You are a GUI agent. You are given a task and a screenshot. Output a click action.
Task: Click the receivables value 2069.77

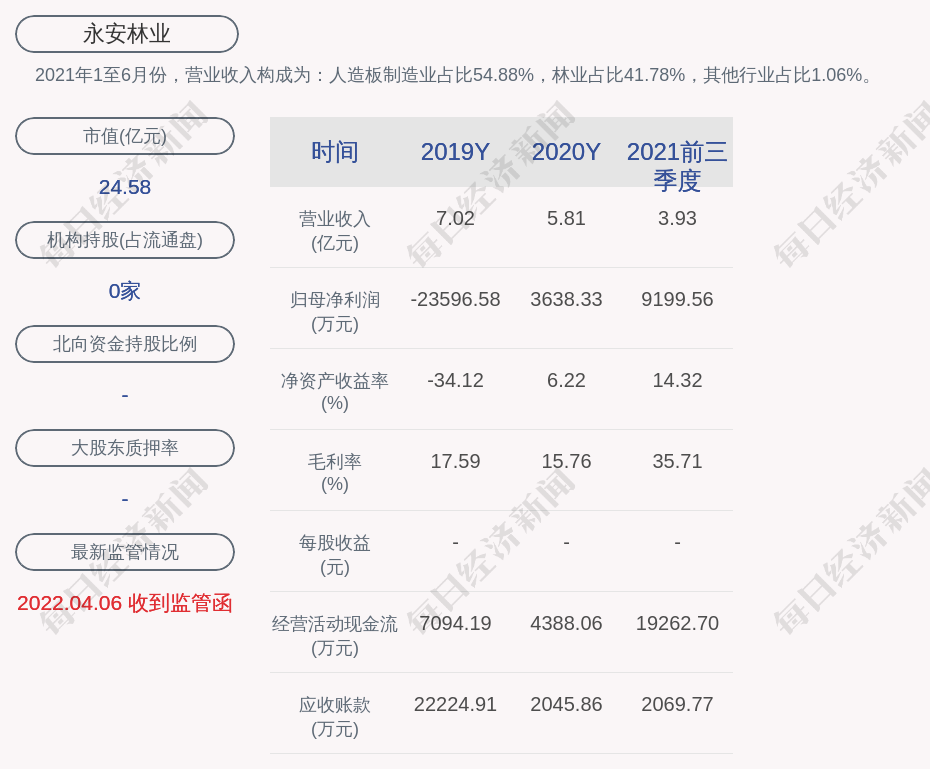click(677, 704)
